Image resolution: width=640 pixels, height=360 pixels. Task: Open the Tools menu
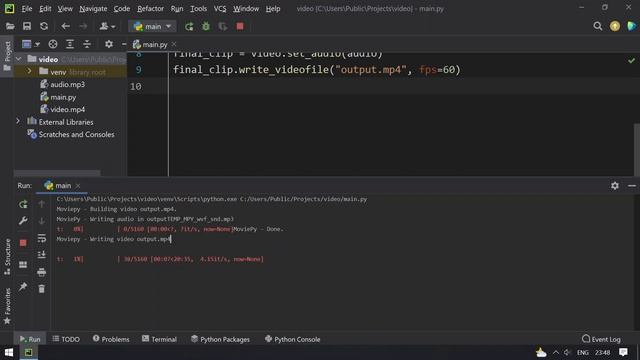point(198,9)
